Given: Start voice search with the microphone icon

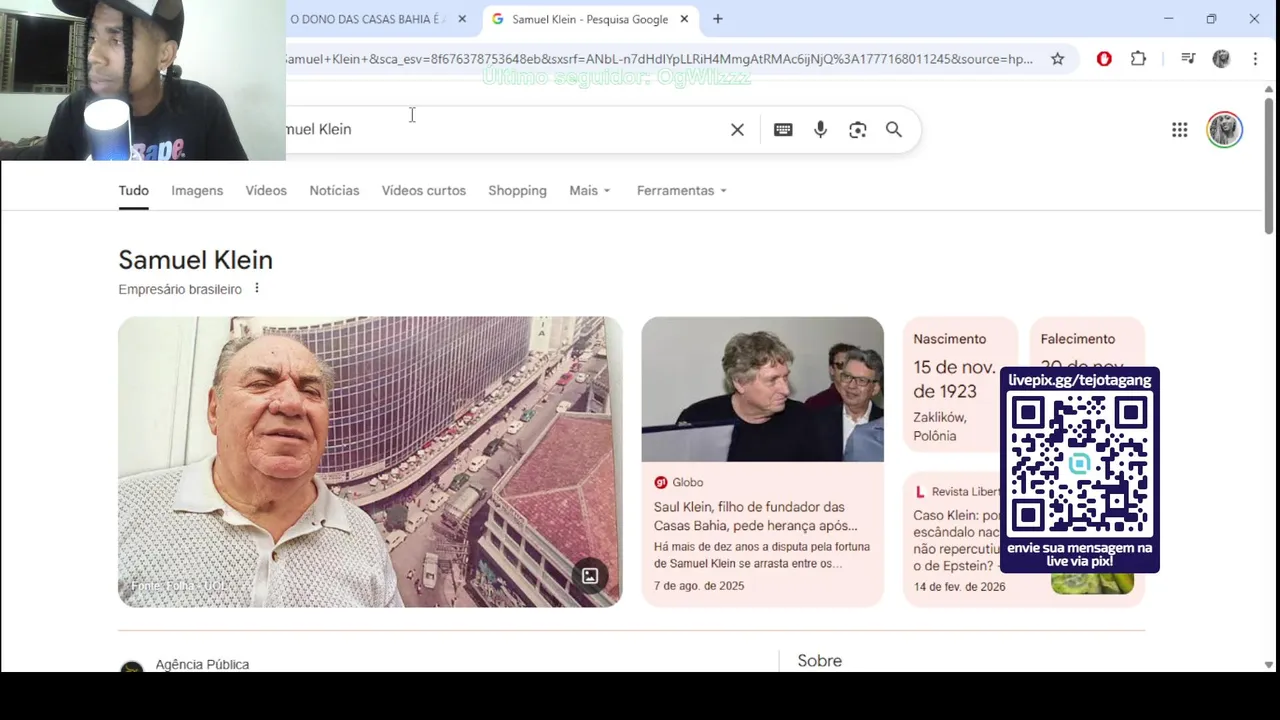Looking at the screenshot, I should click(x=820, y=130).
